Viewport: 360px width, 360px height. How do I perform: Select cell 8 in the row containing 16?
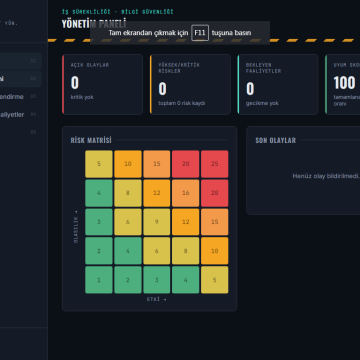click(128, 193)
